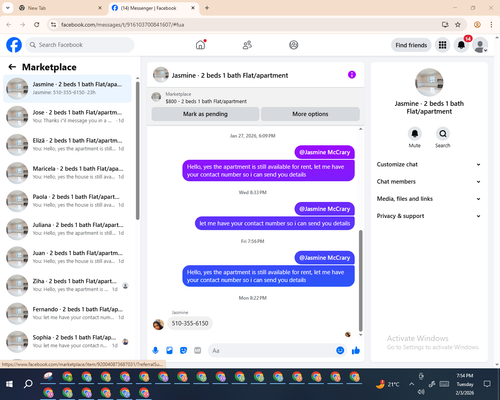The width and height of the screenshot is (500, 400).
Task: Click the Search Facebook field
Action: click(x=80, y=45)
